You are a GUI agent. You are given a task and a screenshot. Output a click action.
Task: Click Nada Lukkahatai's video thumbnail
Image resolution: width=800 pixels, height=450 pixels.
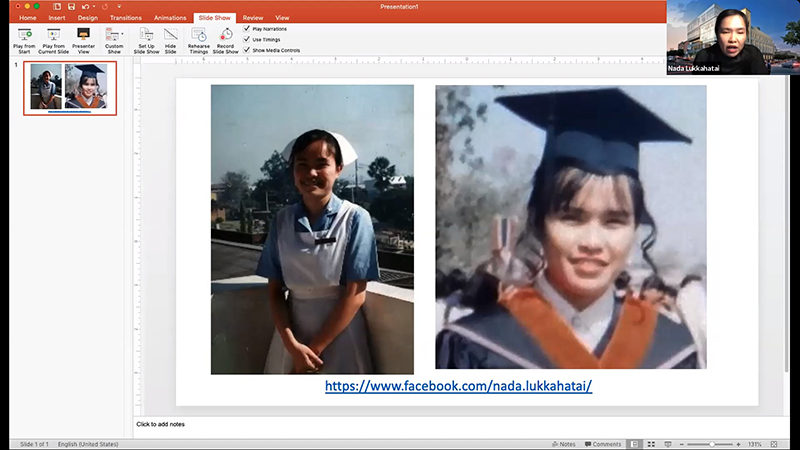point(733,37)
